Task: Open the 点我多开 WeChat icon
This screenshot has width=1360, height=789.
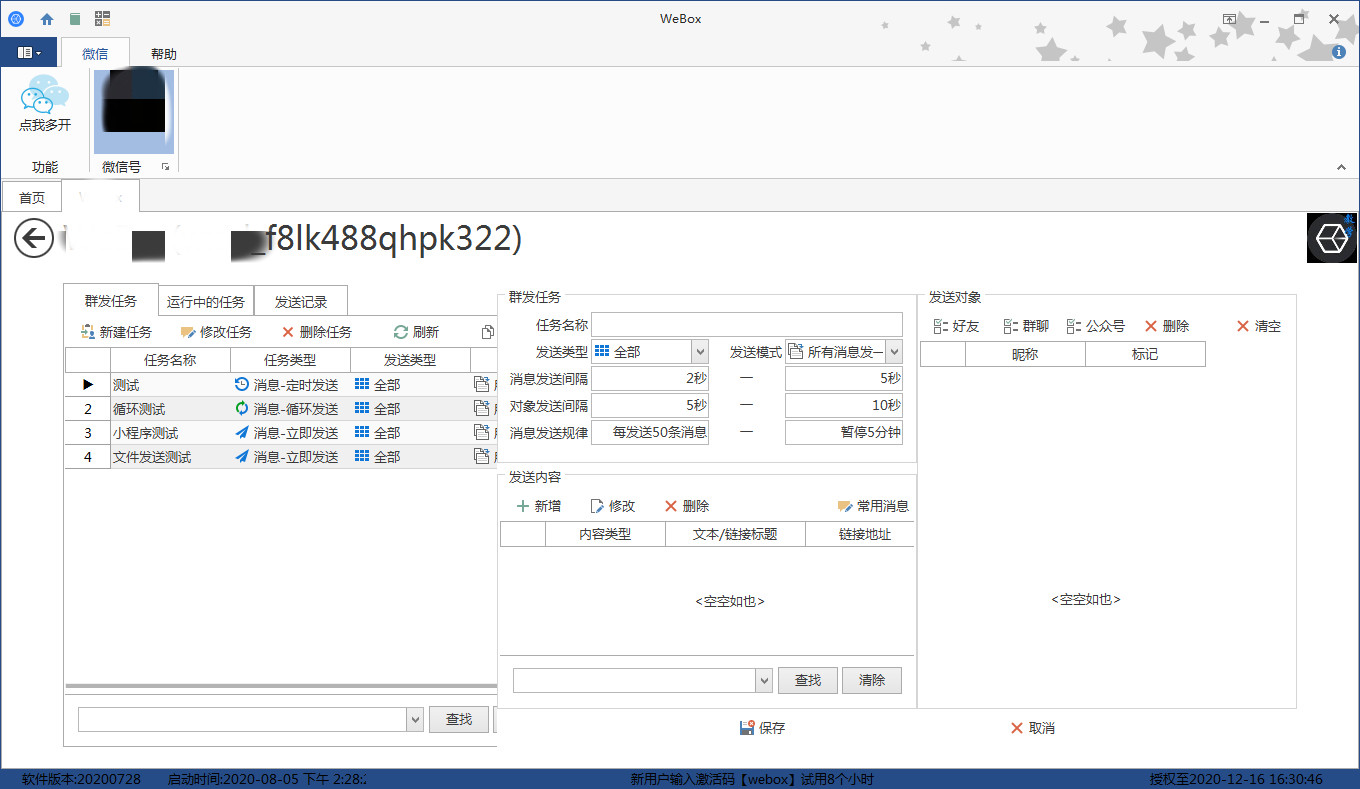Action: (x=45, y=104)
